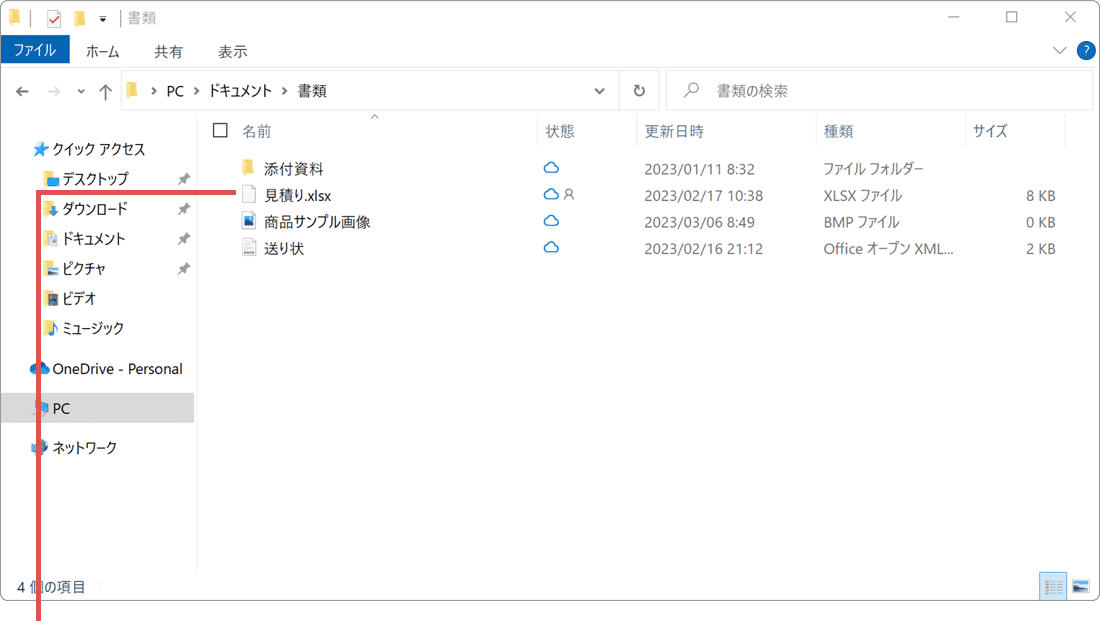Click the search magnifier icon
Image resolution: width=1100 pixels, height=621 pixels.
(692, 90)
